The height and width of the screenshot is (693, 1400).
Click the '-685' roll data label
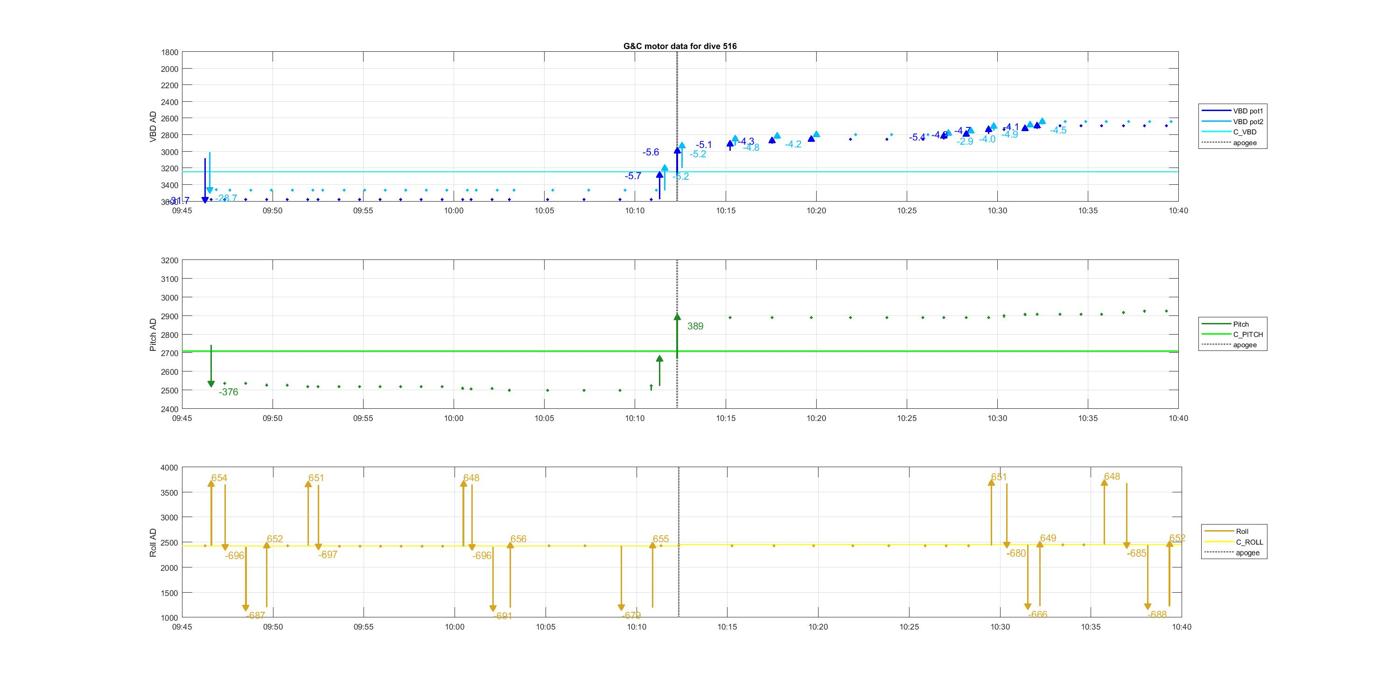pyautogui.click(x=1137, y=553)
